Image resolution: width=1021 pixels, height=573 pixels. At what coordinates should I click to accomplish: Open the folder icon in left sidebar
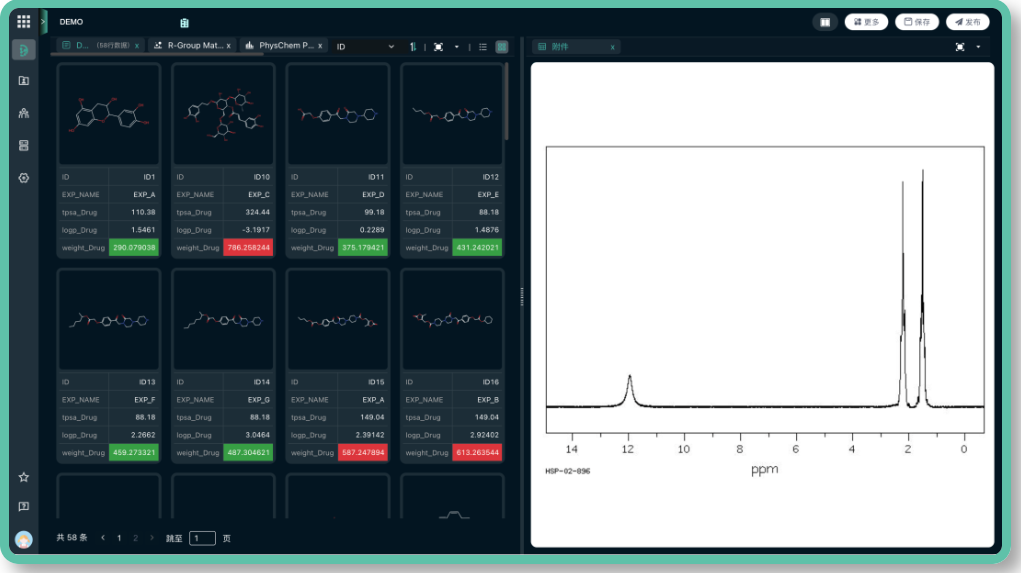pyautogui.click(x=24, y=81)
